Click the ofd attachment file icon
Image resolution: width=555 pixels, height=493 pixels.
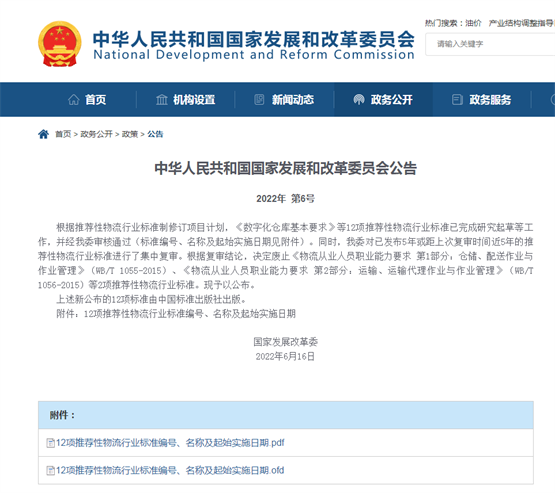51,471
